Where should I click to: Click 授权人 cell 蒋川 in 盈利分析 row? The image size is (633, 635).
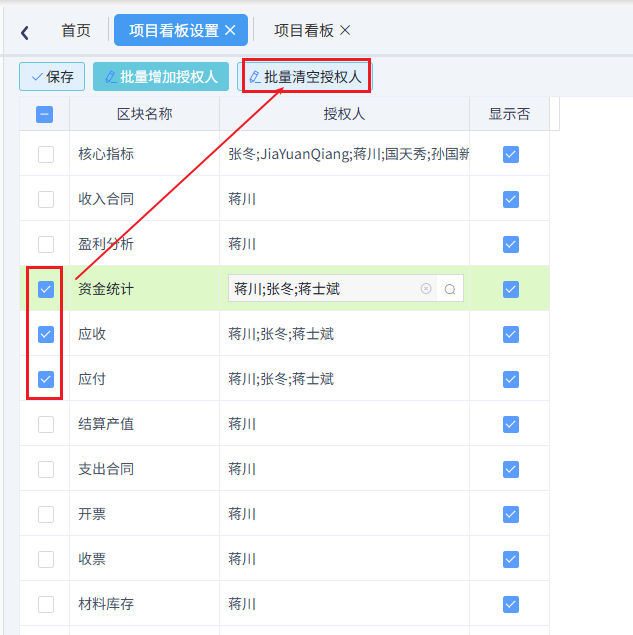tap(344, 244)
